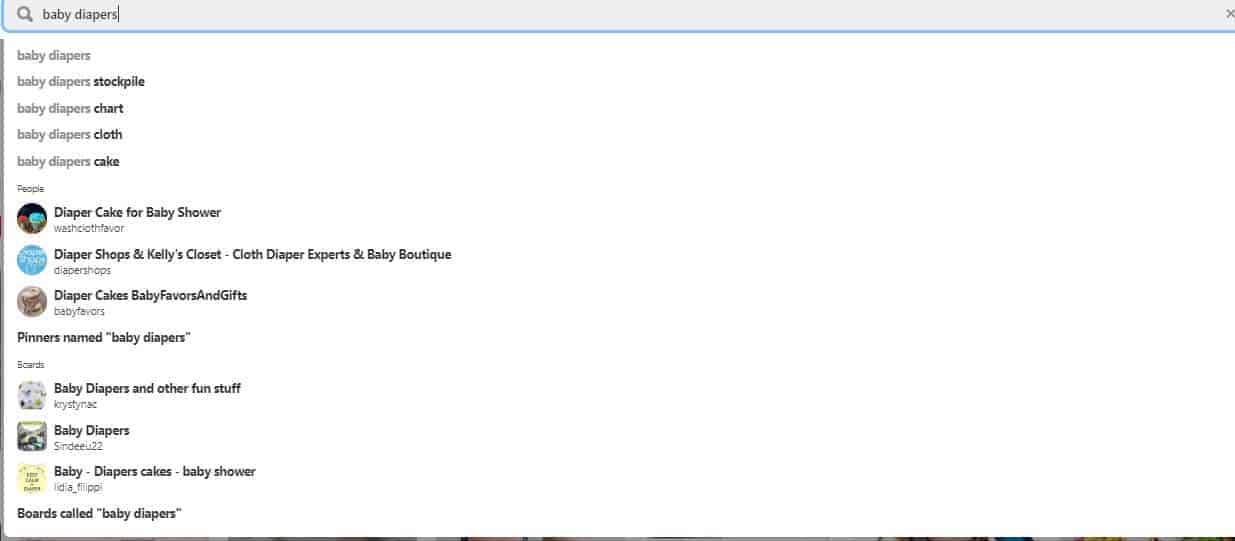
Task: Open 'Baby Diapers and other fun stuff' thumbnail
Action: tap(32, 395)
